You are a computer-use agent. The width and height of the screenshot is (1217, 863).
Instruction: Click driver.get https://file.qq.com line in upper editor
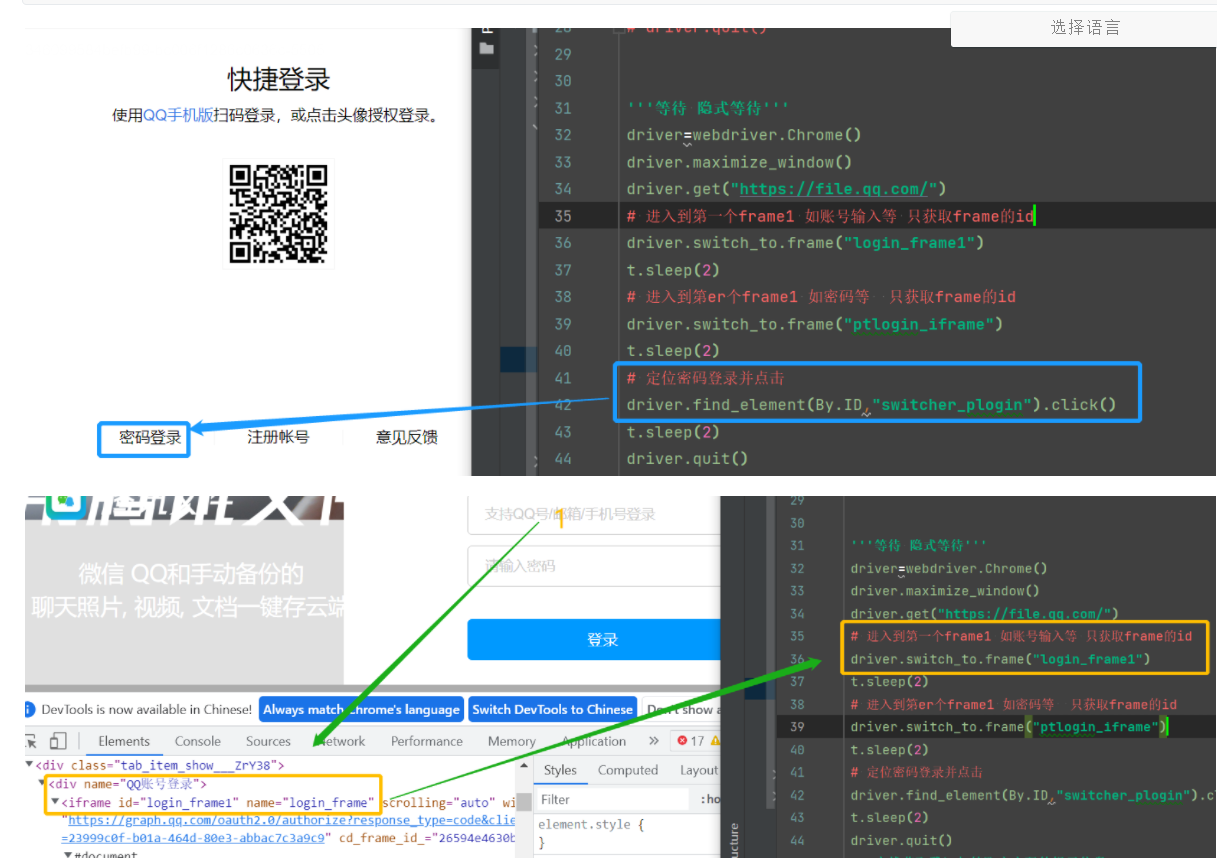point(786,189)
